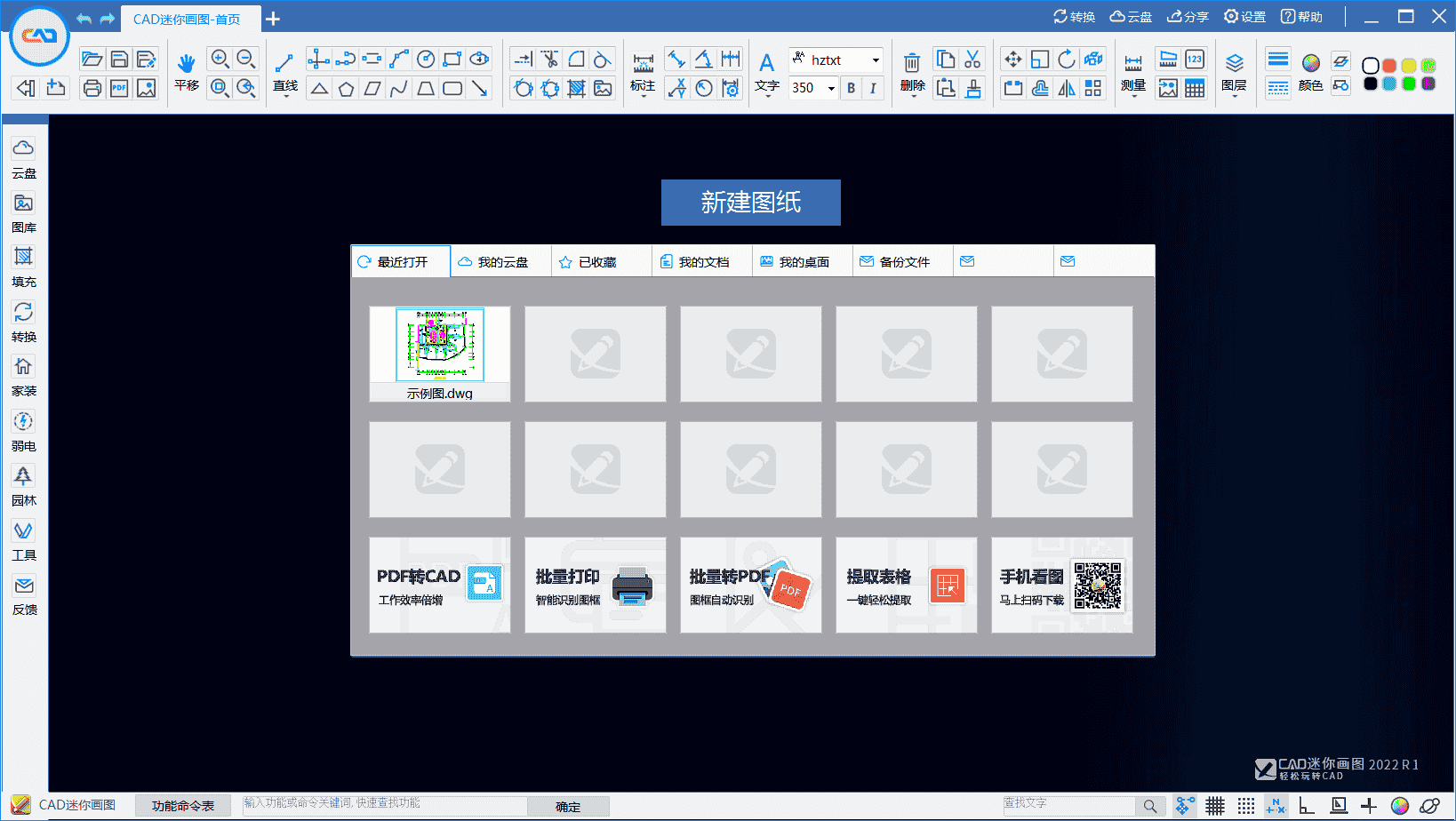This screenshot has height=821, width=1456.
Task: Click the PDF export toolbar icon
Action: (118, 88)
